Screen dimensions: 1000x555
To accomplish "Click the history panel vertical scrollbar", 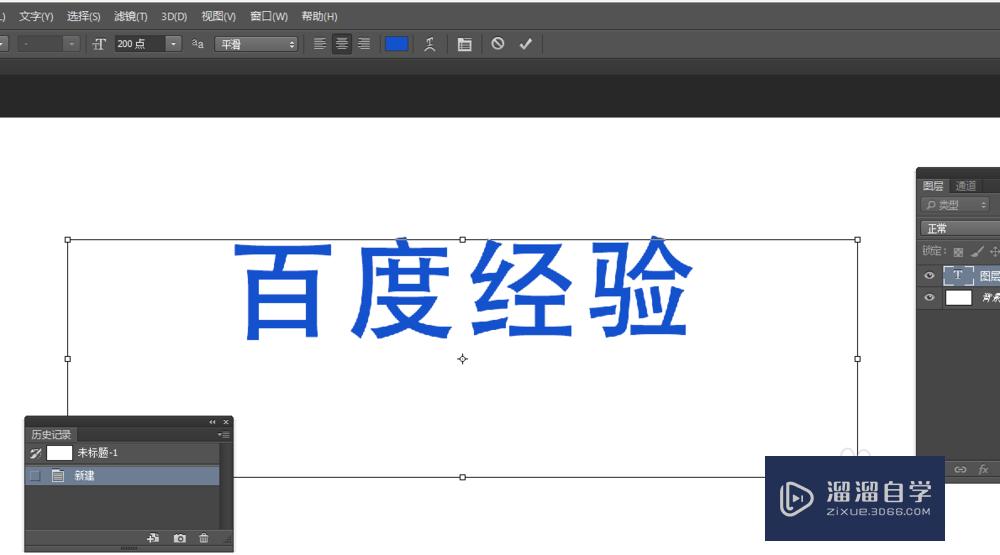I will 225,485.
